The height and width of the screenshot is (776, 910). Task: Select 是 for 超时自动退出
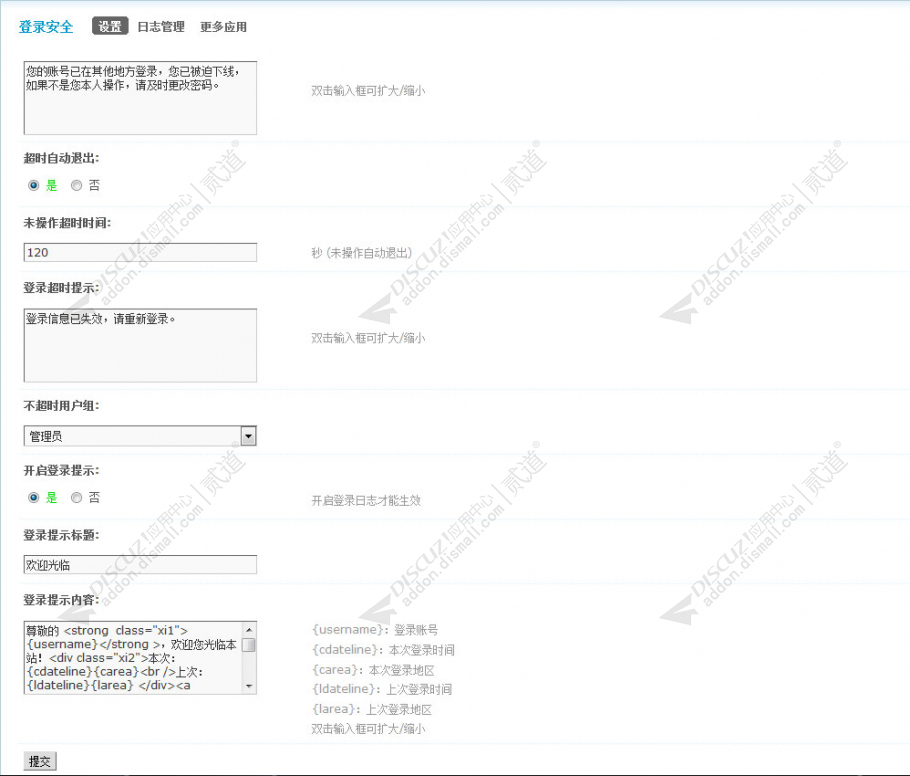coord(34,185)
